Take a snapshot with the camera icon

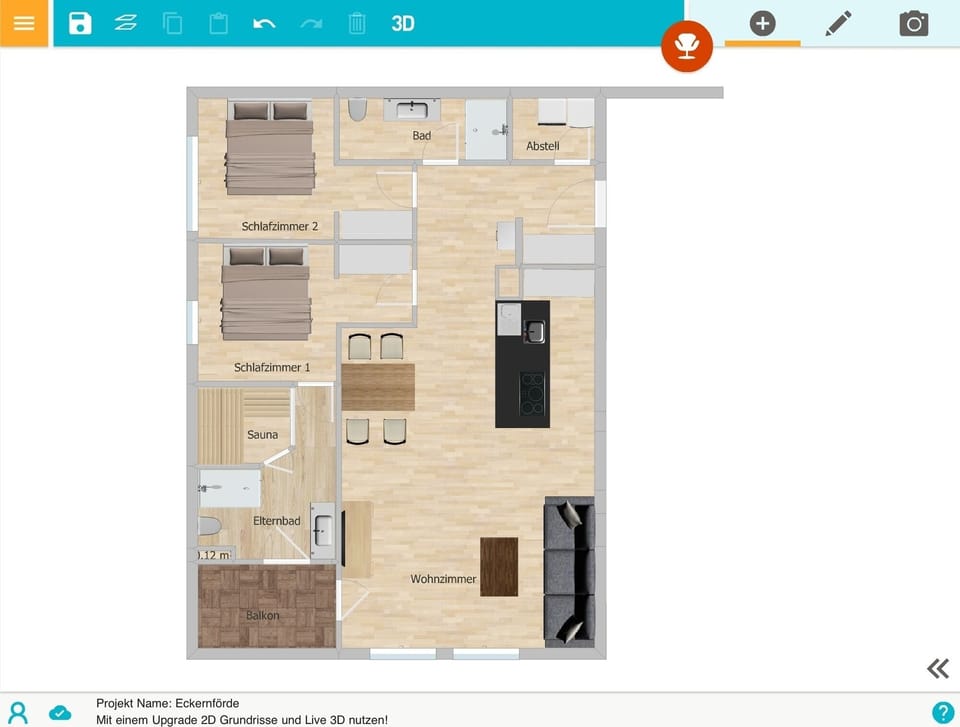click(x=914, y=23)
